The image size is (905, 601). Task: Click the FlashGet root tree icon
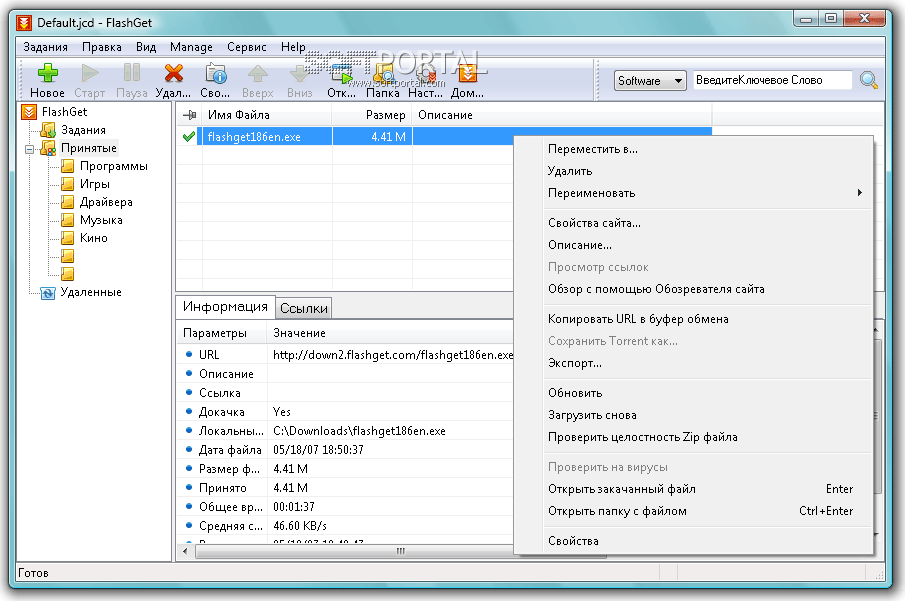(29, 111)
